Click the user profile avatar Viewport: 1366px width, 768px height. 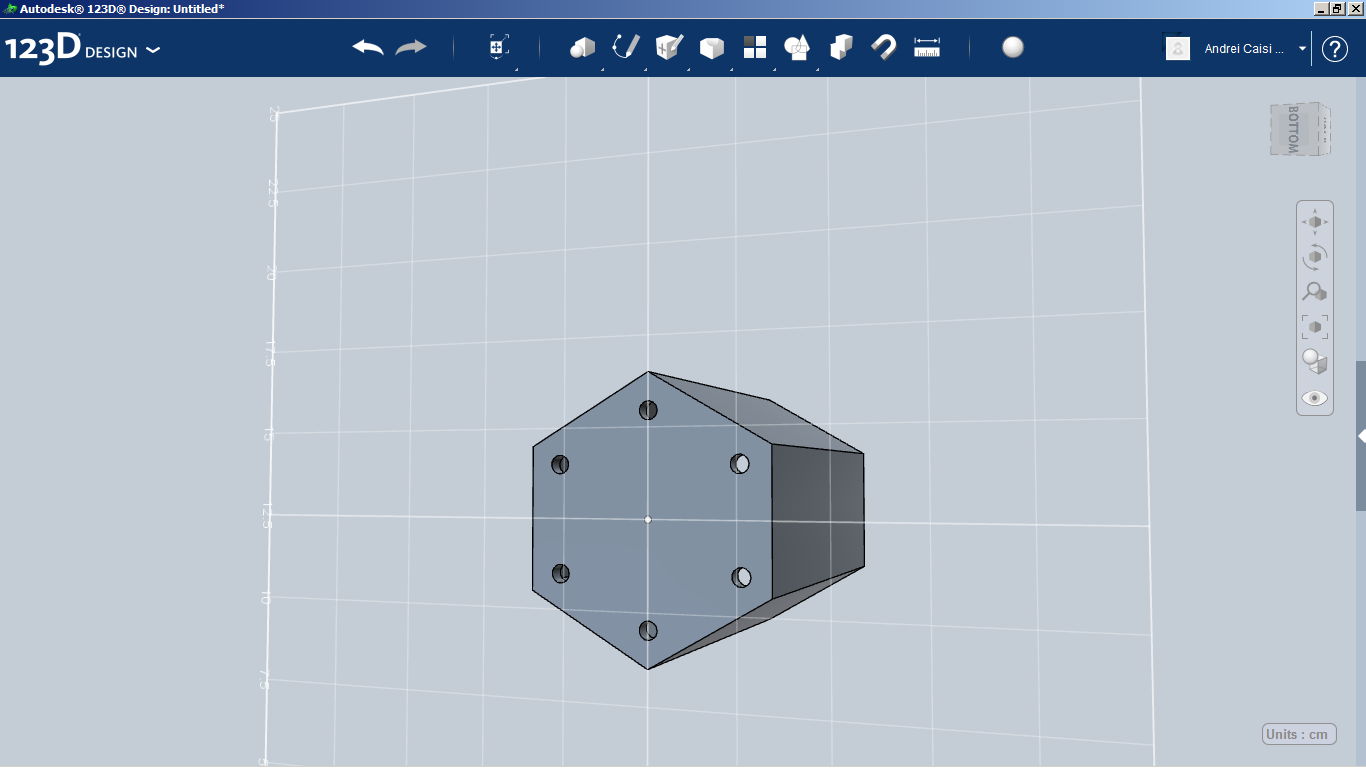pyautogui.click(x=1178, y=48)
